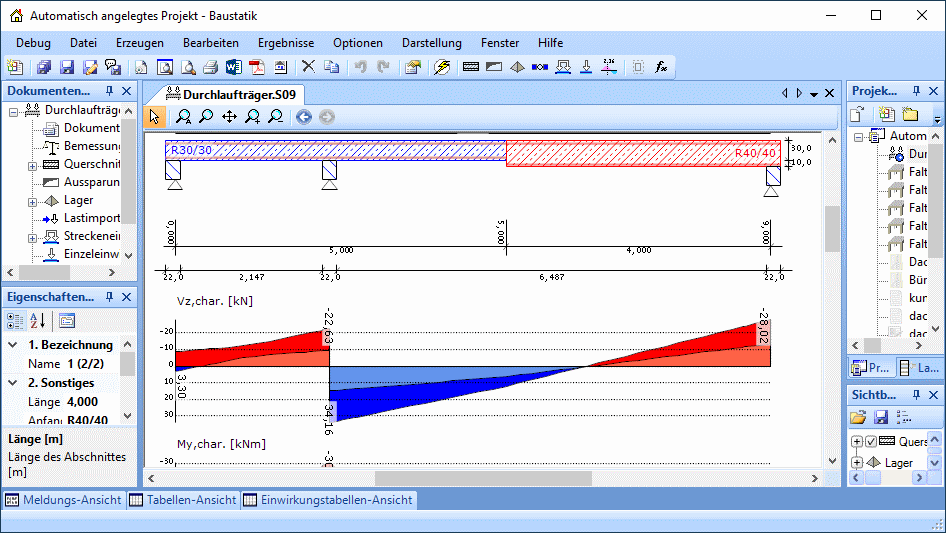This screenshot has width=946, height=533.
Task: Click the pan four-arrow move icon
Action: 229,116
